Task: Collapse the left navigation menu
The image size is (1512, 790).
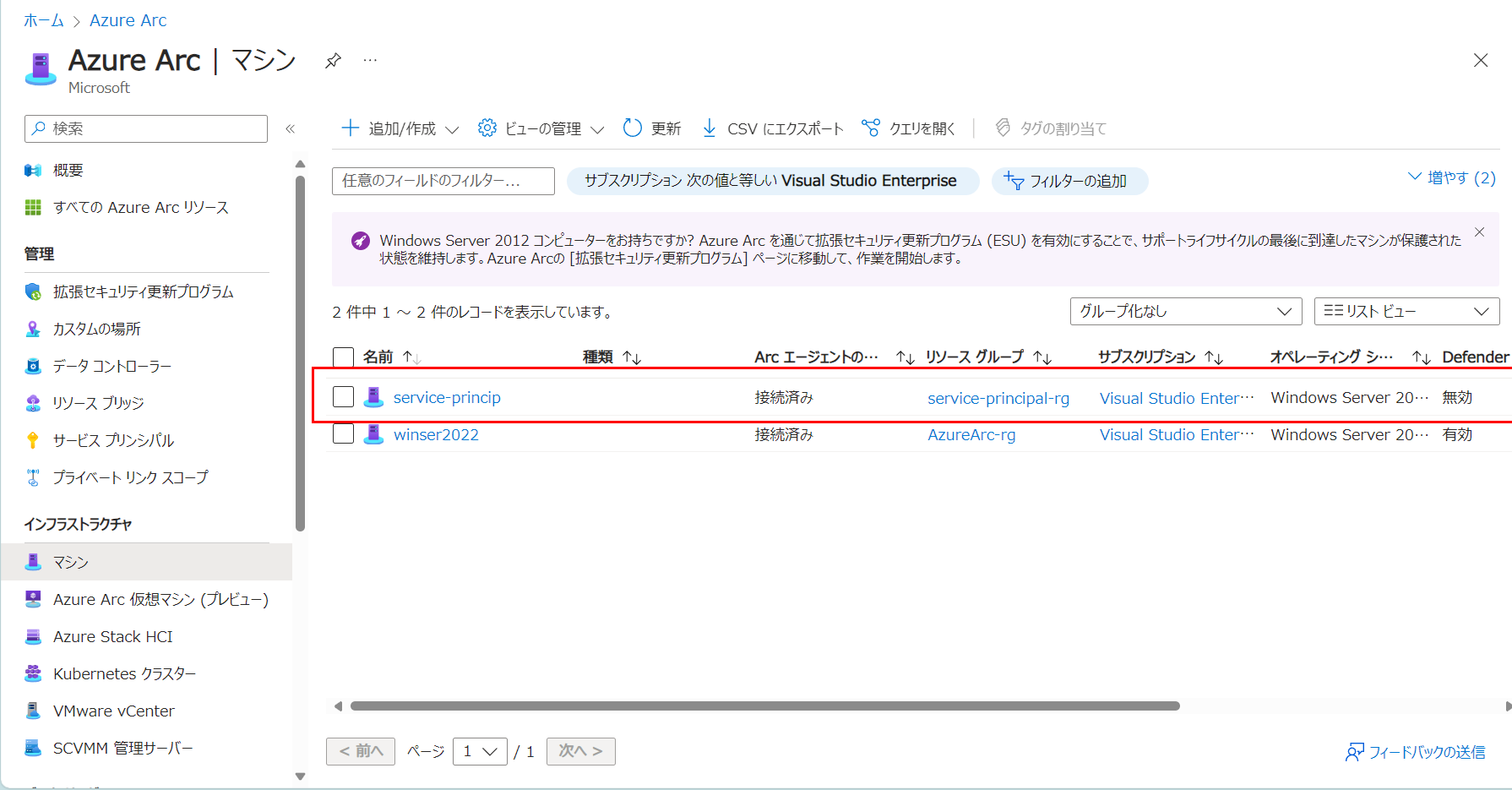Action: tap(290, 128)
